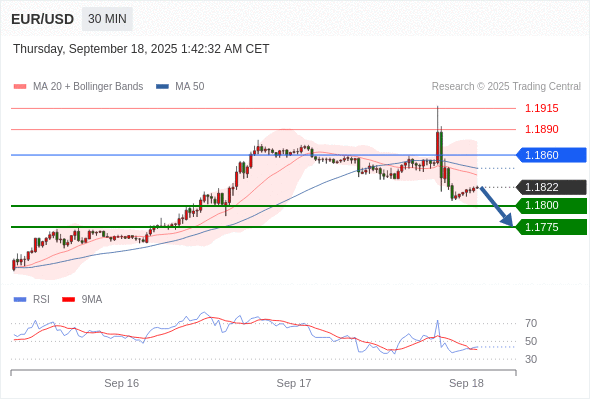The height and width of the screenshot is (400, 590).
Task: Click the blue 1.1860 pivot price tag
Action: [552, 155]
